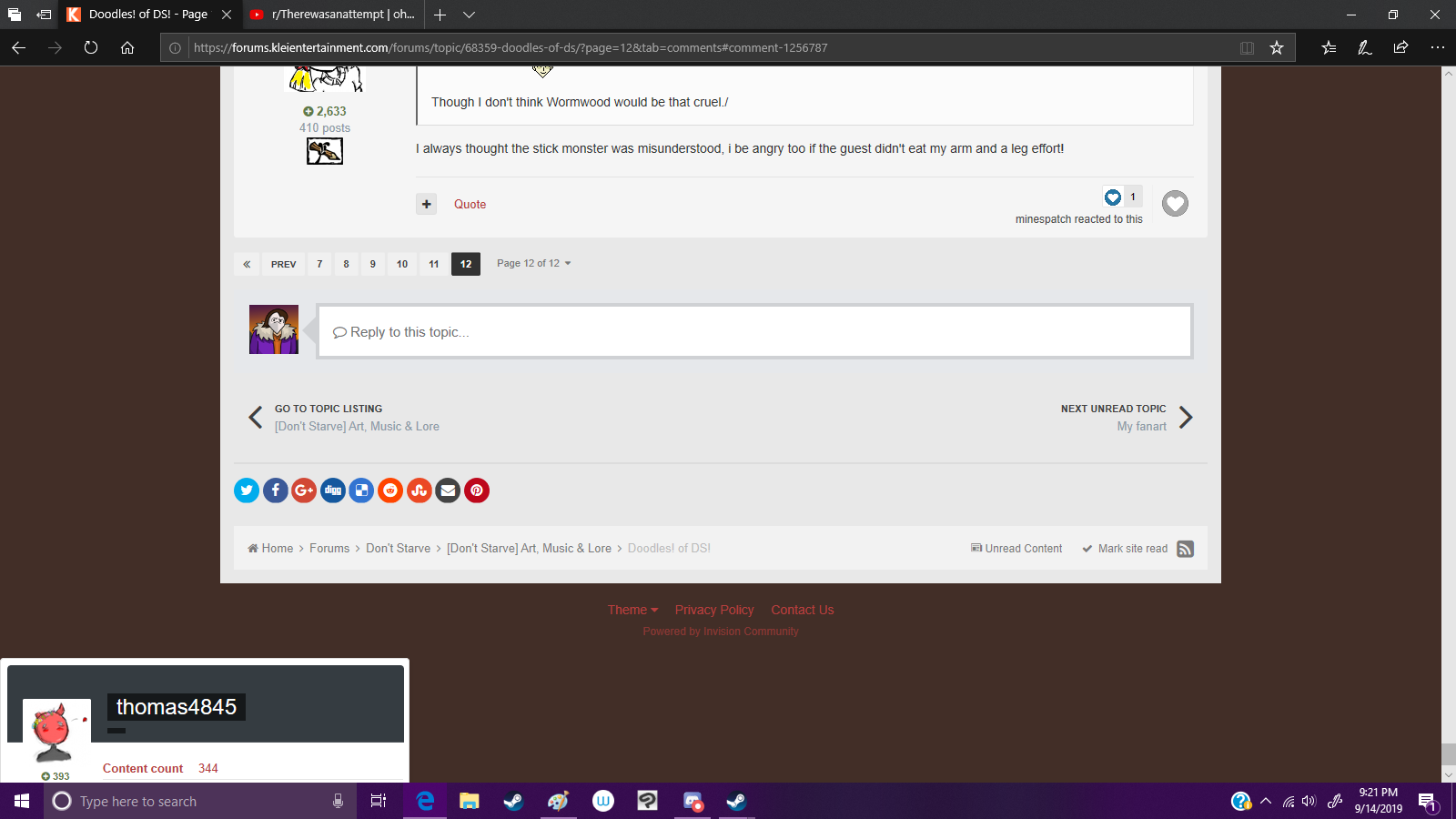The image size is (1456, 819).
Task: Share topic on Reddit
Action: click(x=390, y=490)
